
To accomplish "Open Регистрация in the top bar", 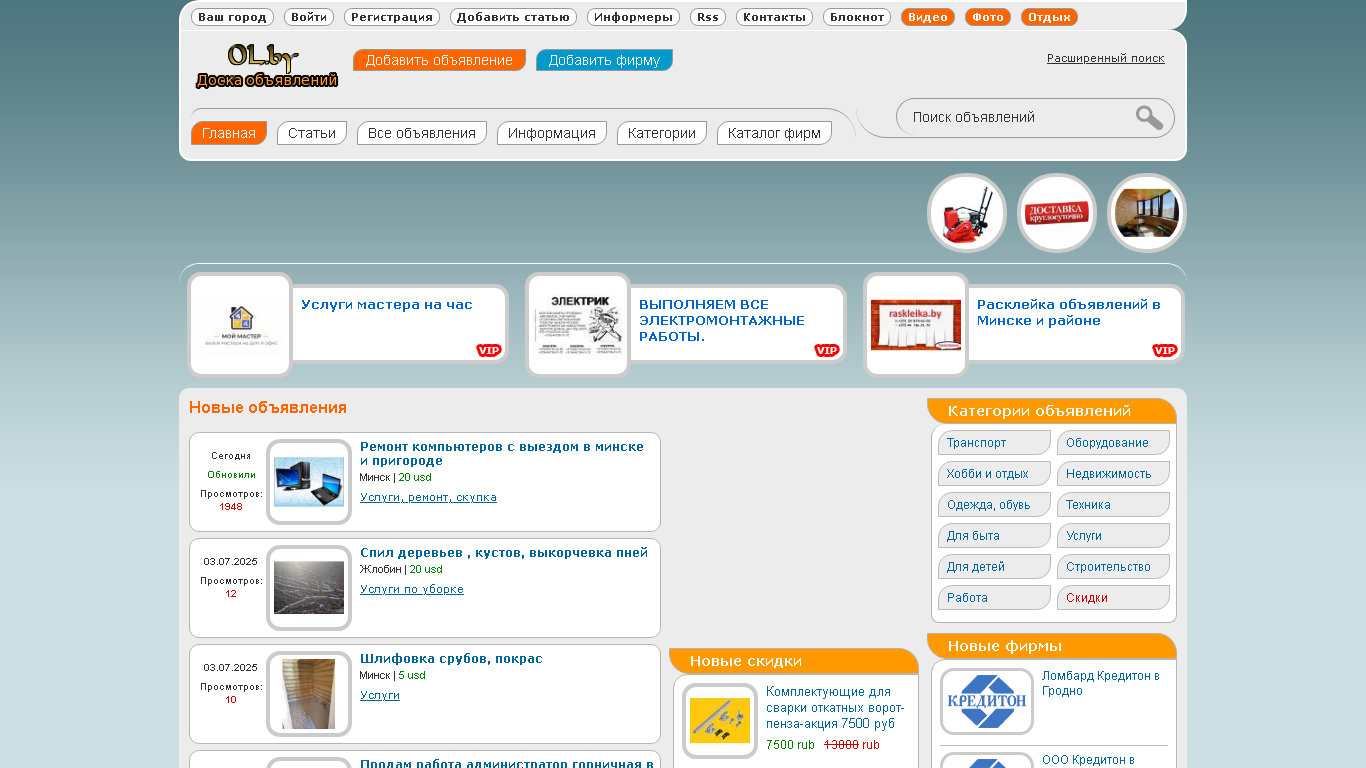I will click(392, 17).
